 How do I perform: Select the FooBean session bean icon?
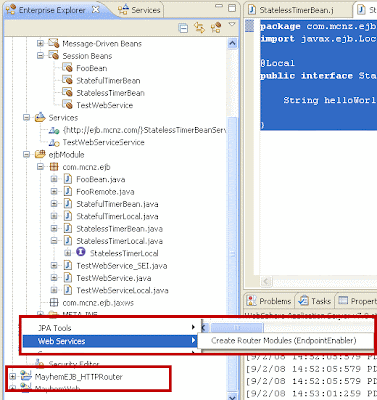click(68, 68)
